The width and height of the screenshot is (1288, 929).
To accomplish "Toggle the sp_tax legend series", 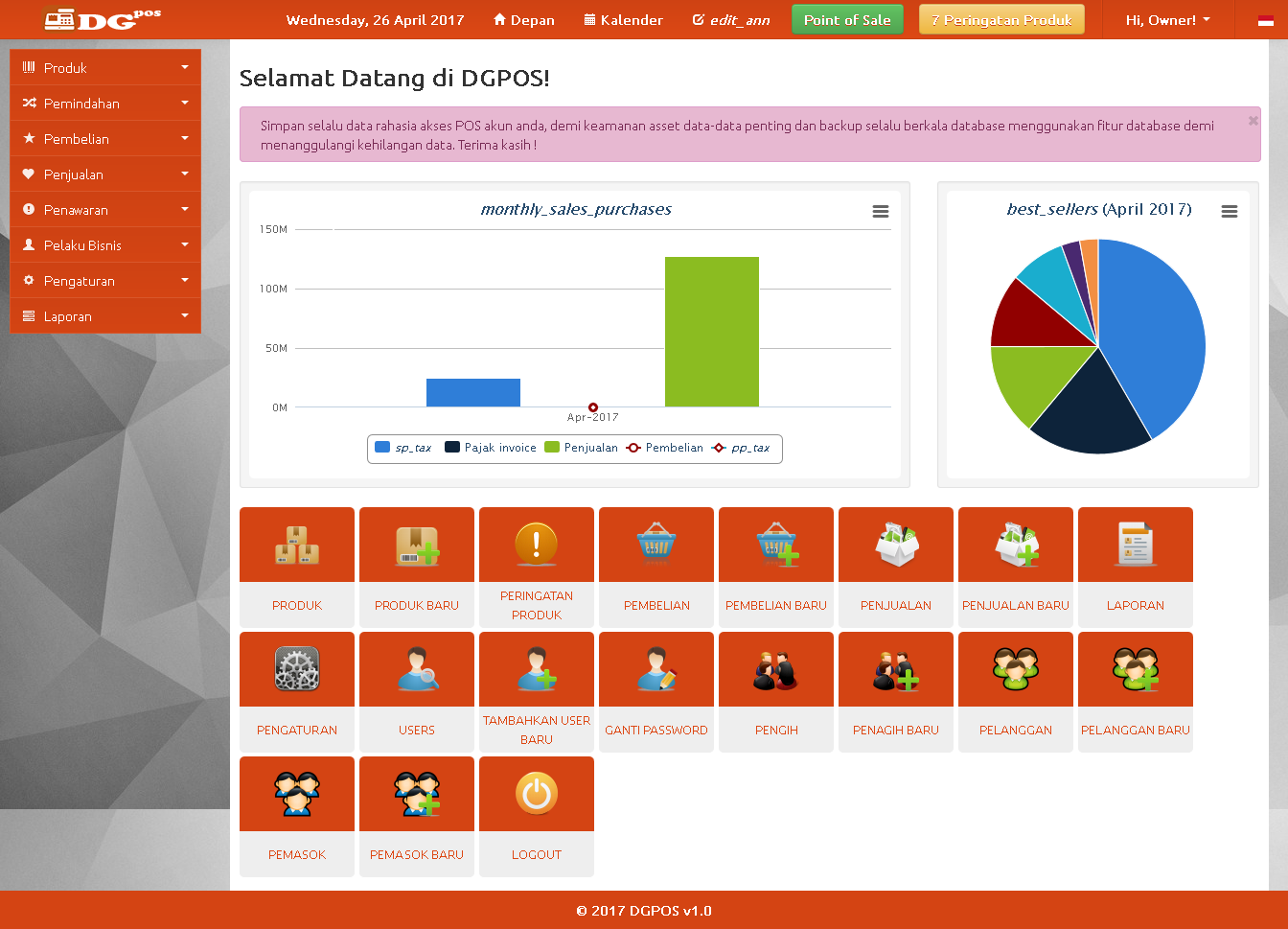I will click(x=403, y=448).
